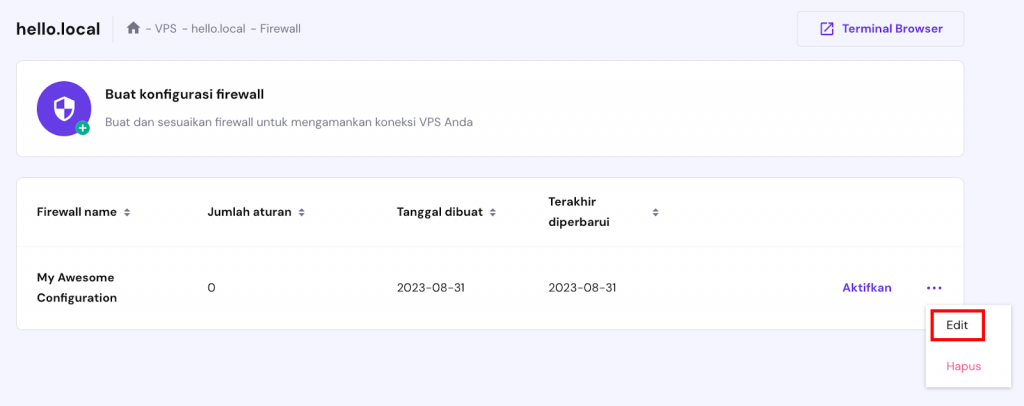Click hello.local in the breadcrumb
This screenshot has width=1024, height=406.
(218, 29)
